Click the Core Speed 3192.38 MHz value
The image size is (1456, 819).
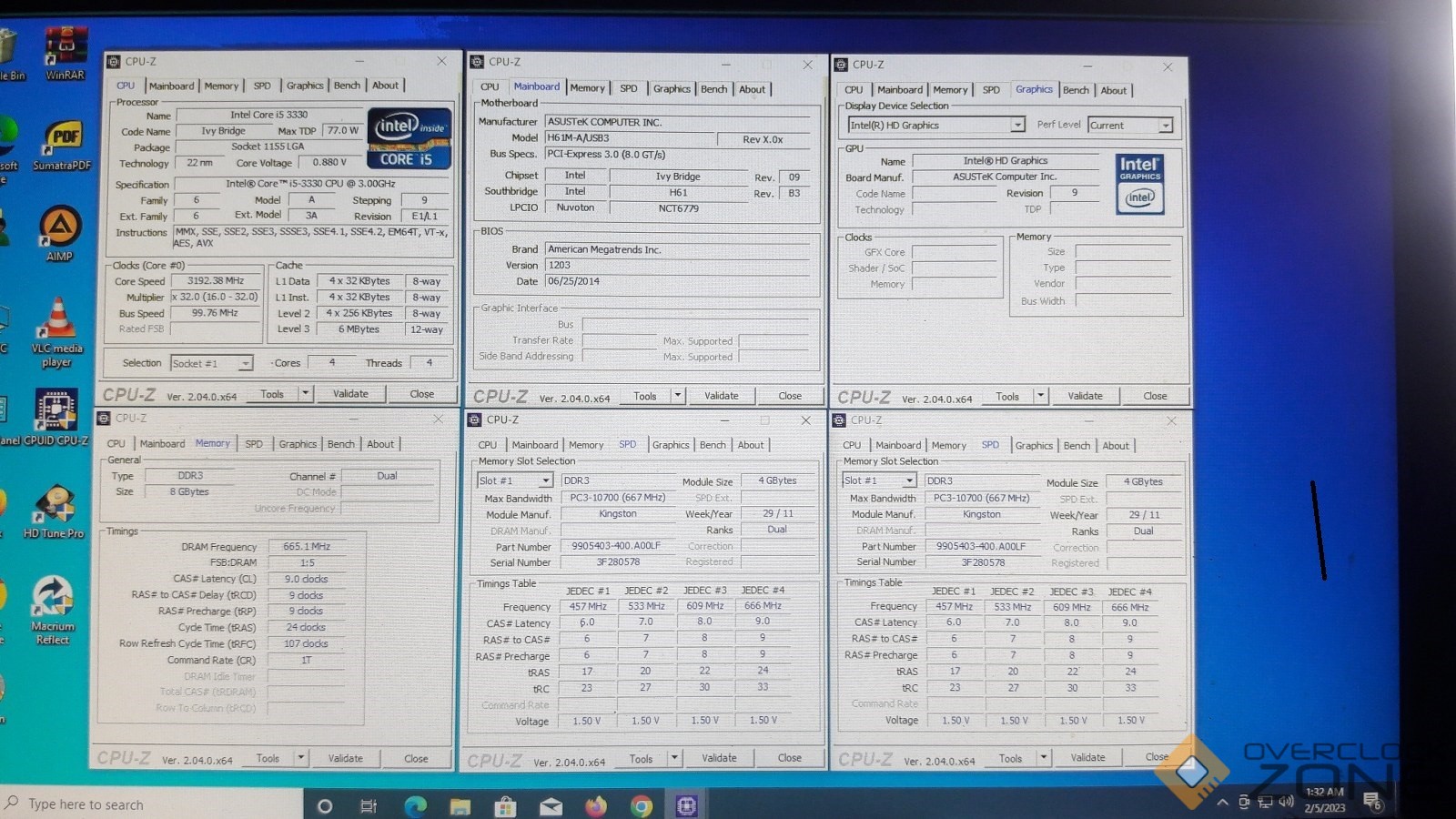coord(216,281)
